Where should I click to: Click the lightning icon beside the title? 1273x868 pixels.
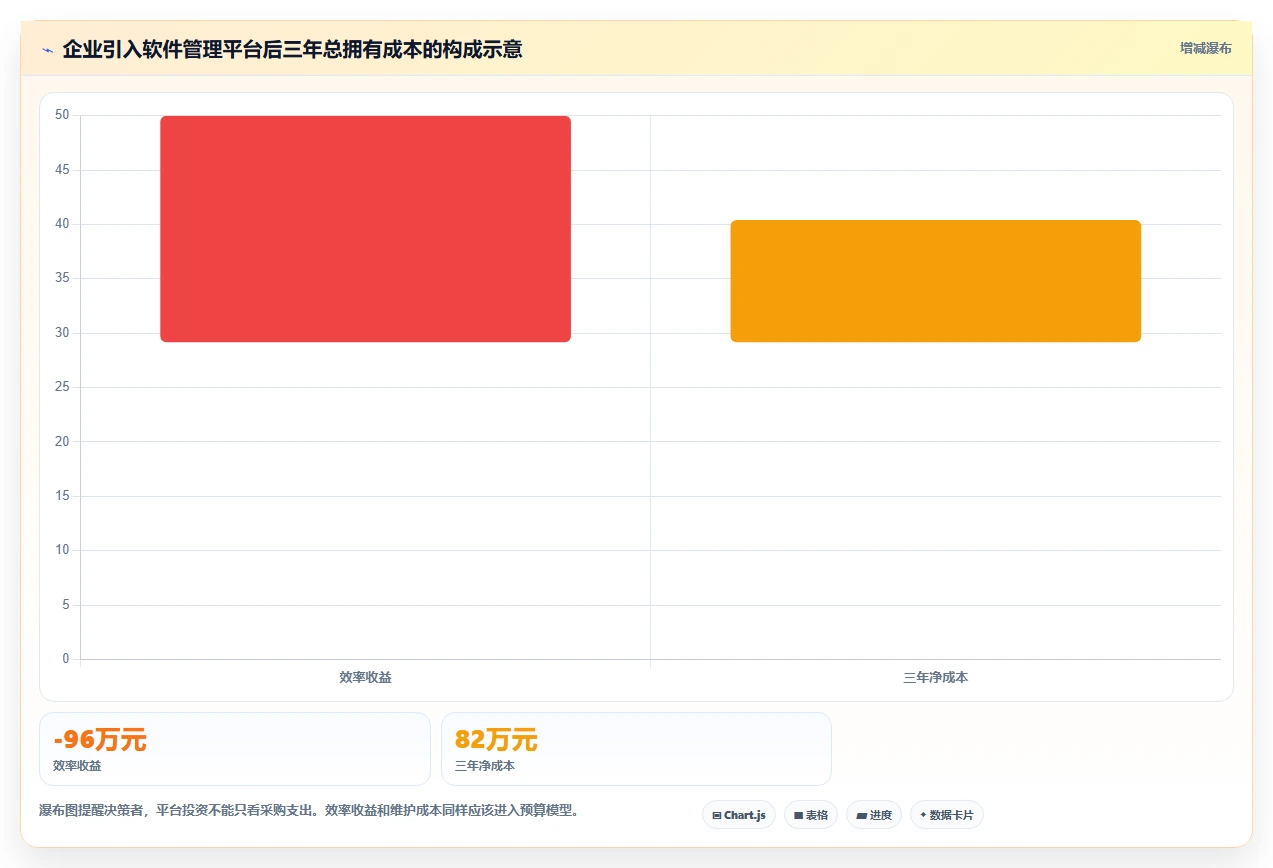click(x=47, y=50)
